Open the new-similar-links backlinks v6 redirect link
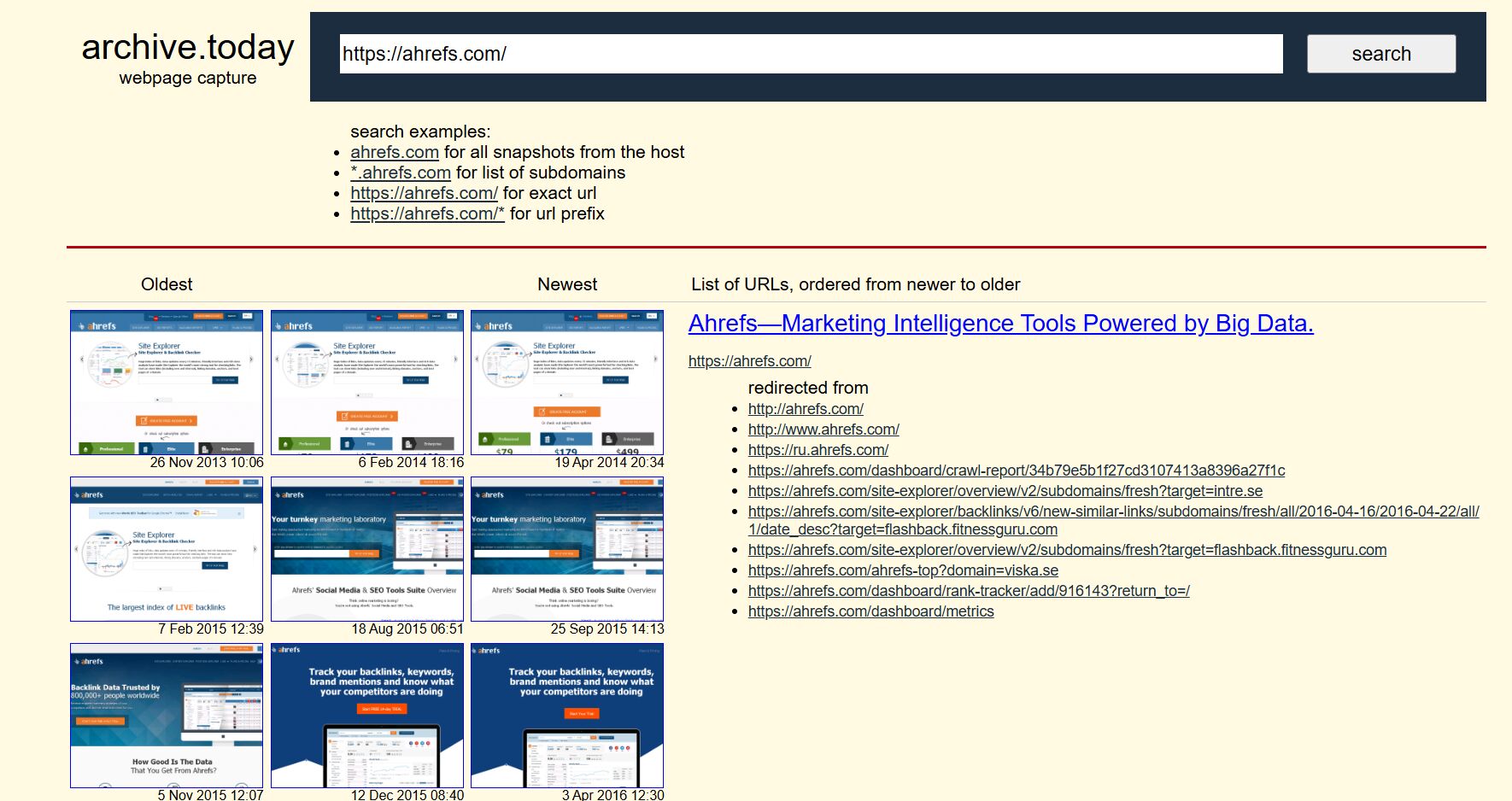 (x=1114, y=520)
